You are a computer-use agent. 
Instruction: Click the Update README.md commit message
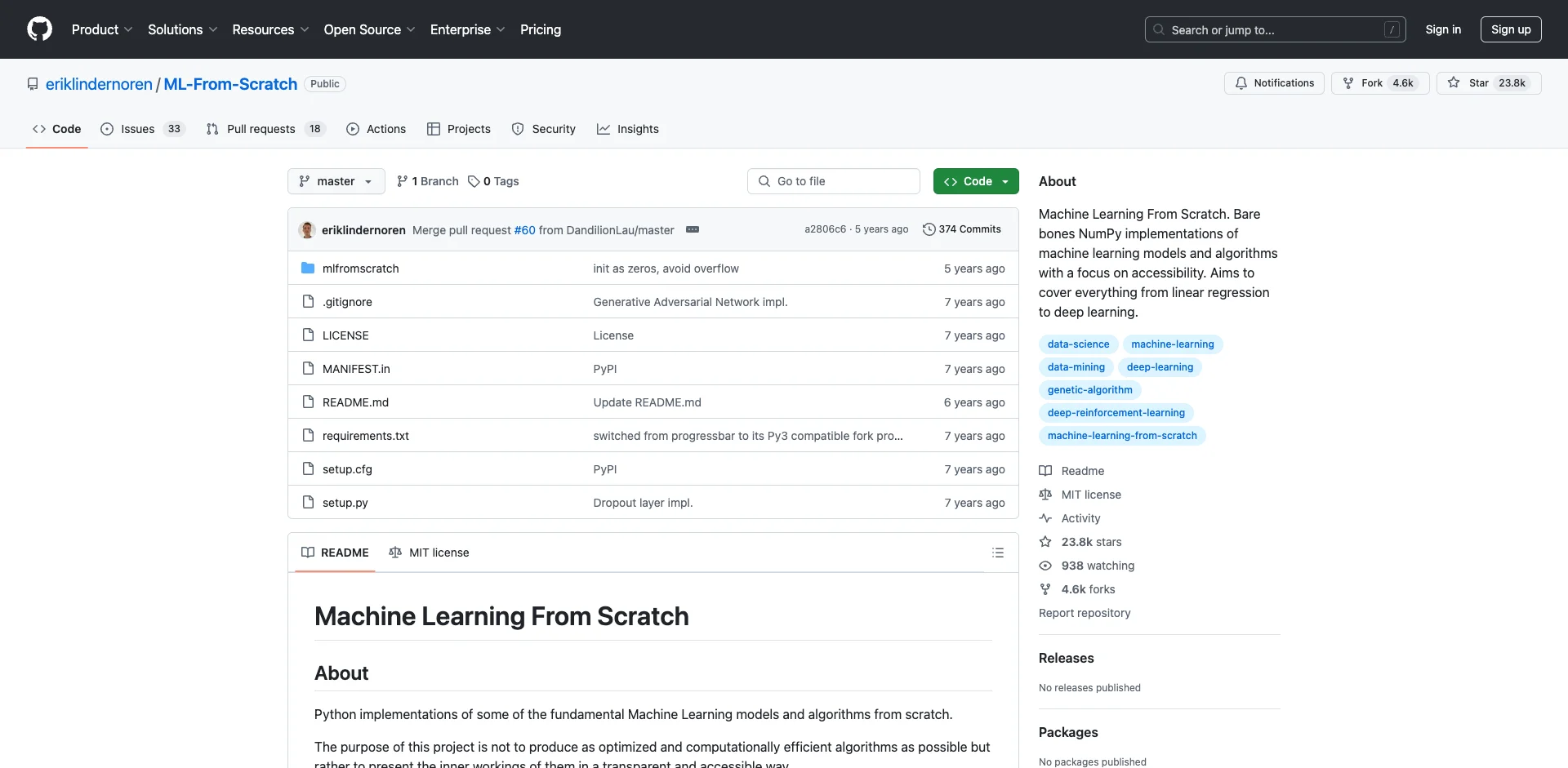(x=647, y=402)
